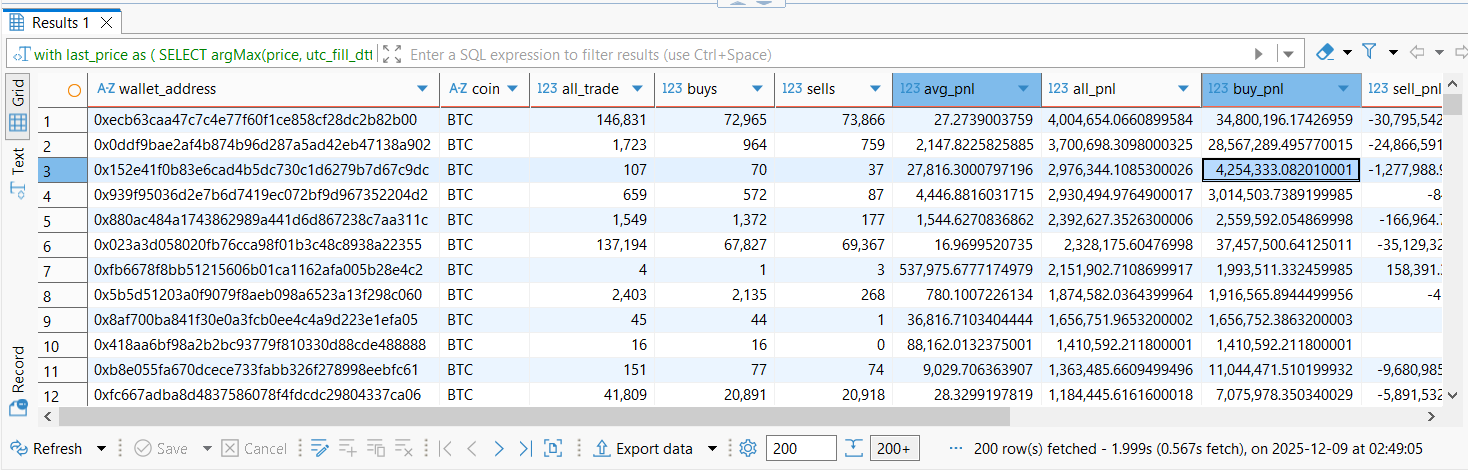
Task: Open the buy_pnl column filter dropdown
Action: [x=1343, y=89]
